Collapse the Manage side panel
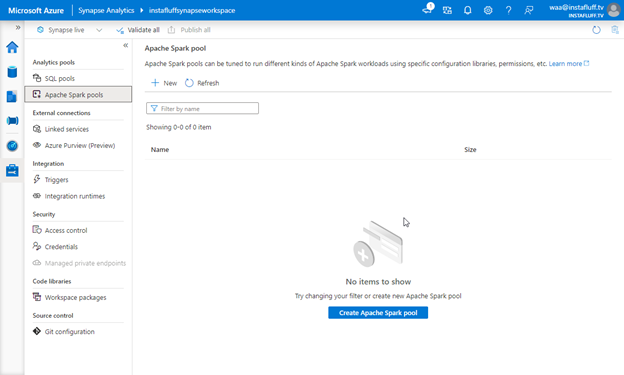624x375 pixels. point(125,45)
